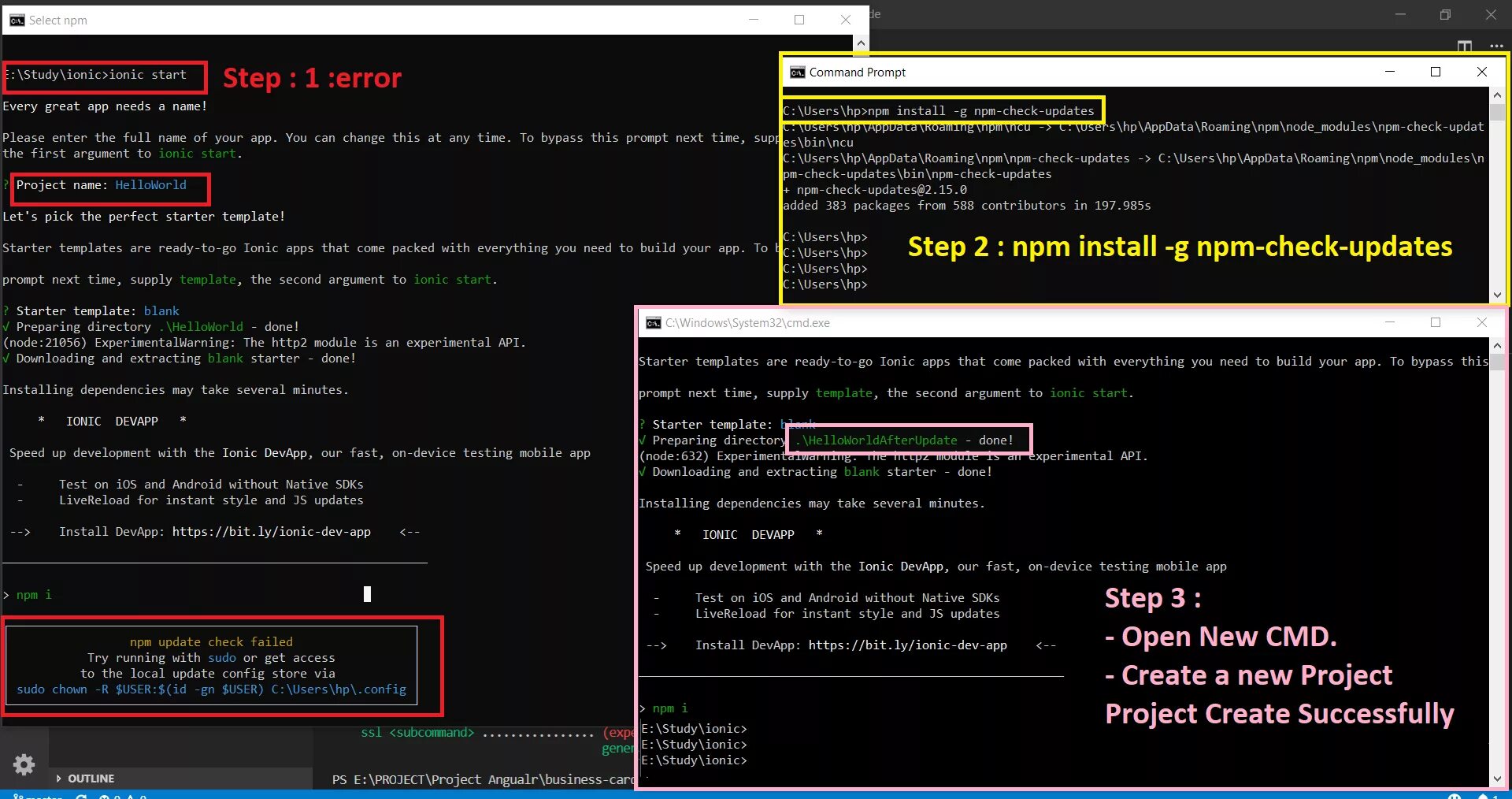1512x799 pixels.
Task: Click the 'sudo chown' command line text
Action: click(x=212, y=689)
